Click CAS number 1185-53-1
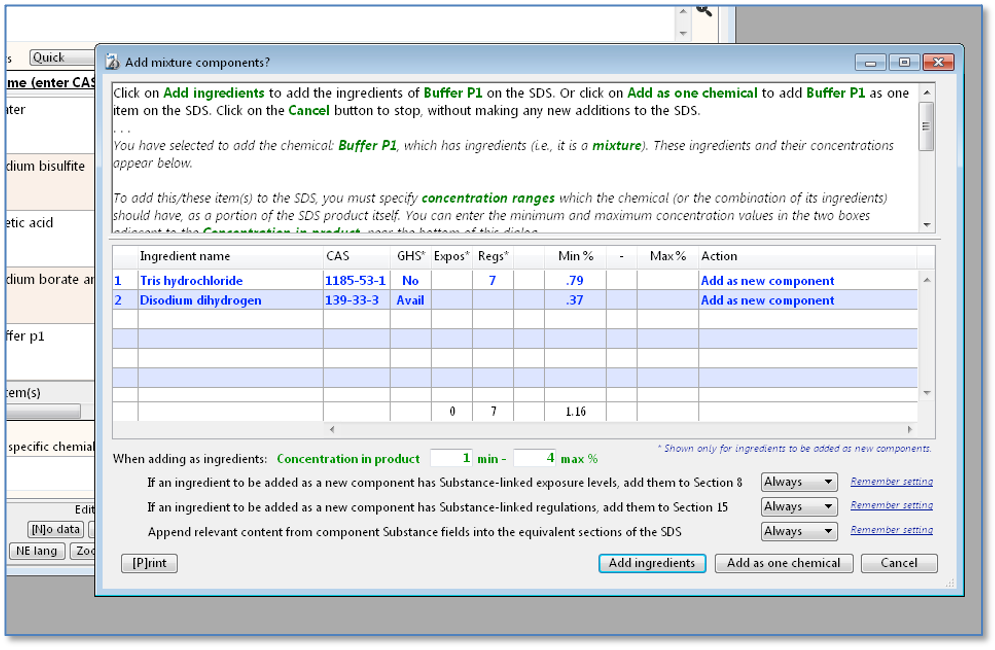995x650 pixels. tap(355, 281)
